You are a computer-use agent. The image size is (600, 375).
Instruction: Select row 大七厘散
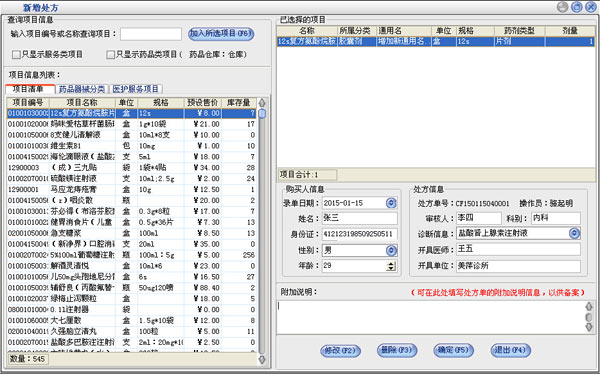(131, 321)
